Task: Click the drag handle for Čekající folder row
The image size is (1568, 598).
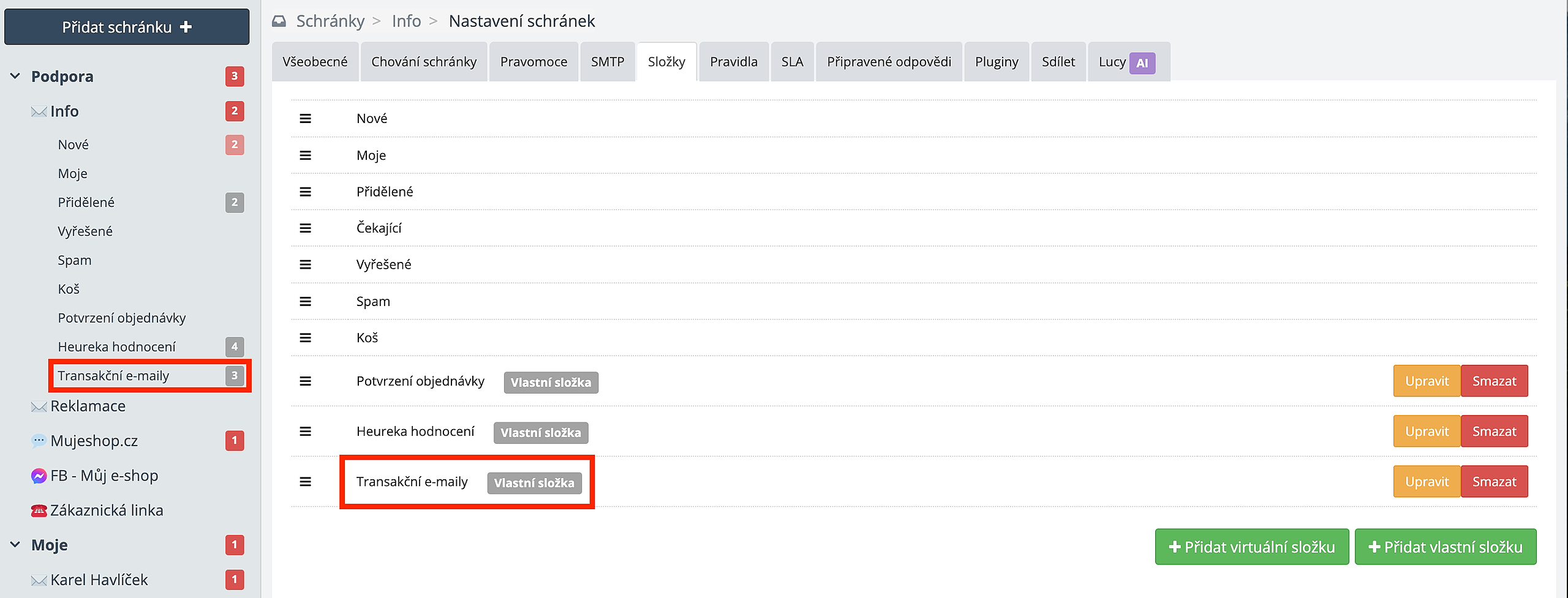Action: [x=305, y=228]
